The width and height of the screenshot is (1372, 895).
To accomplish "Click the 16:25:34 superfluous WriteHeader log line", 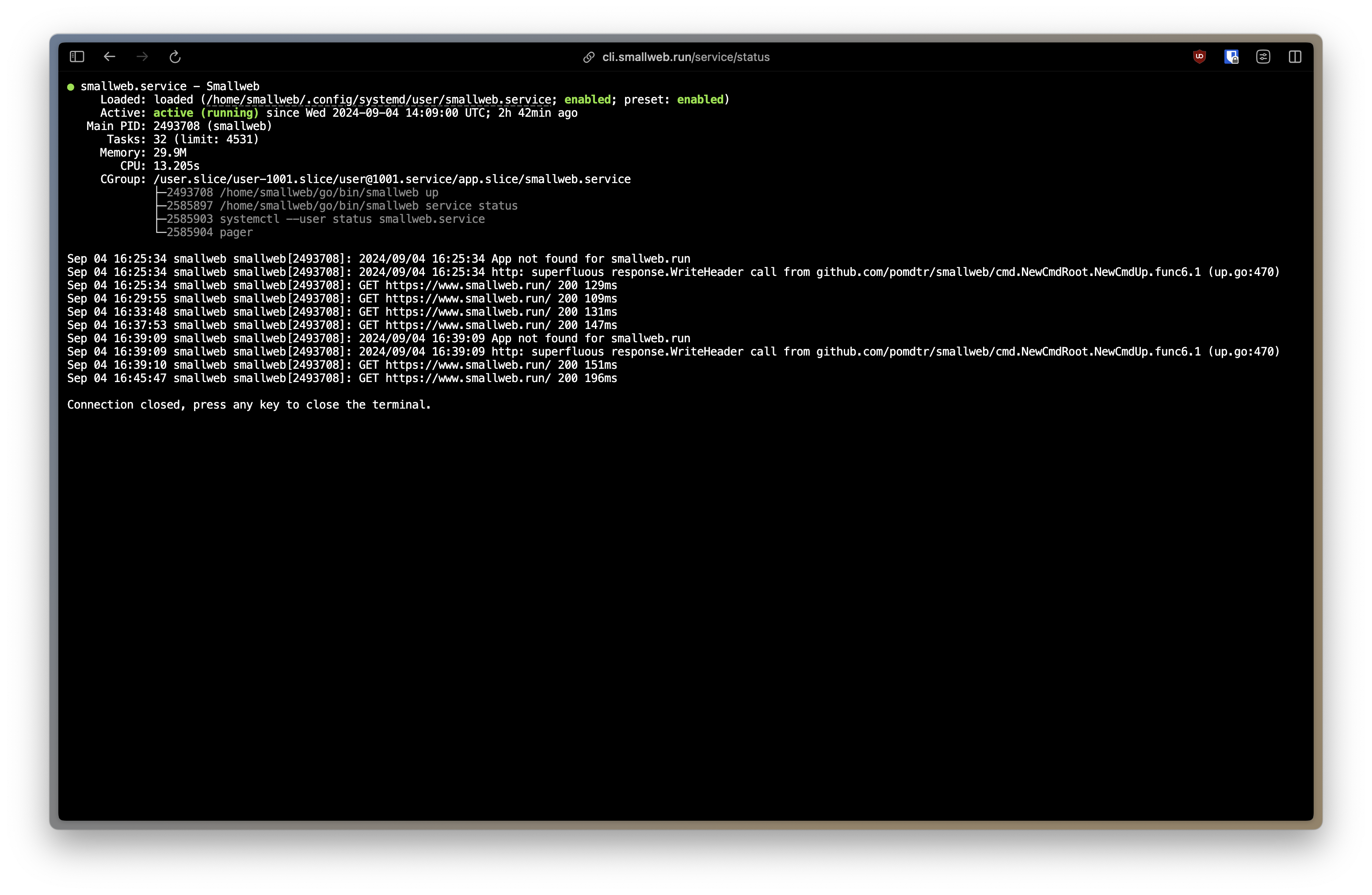I will point(673,272).
